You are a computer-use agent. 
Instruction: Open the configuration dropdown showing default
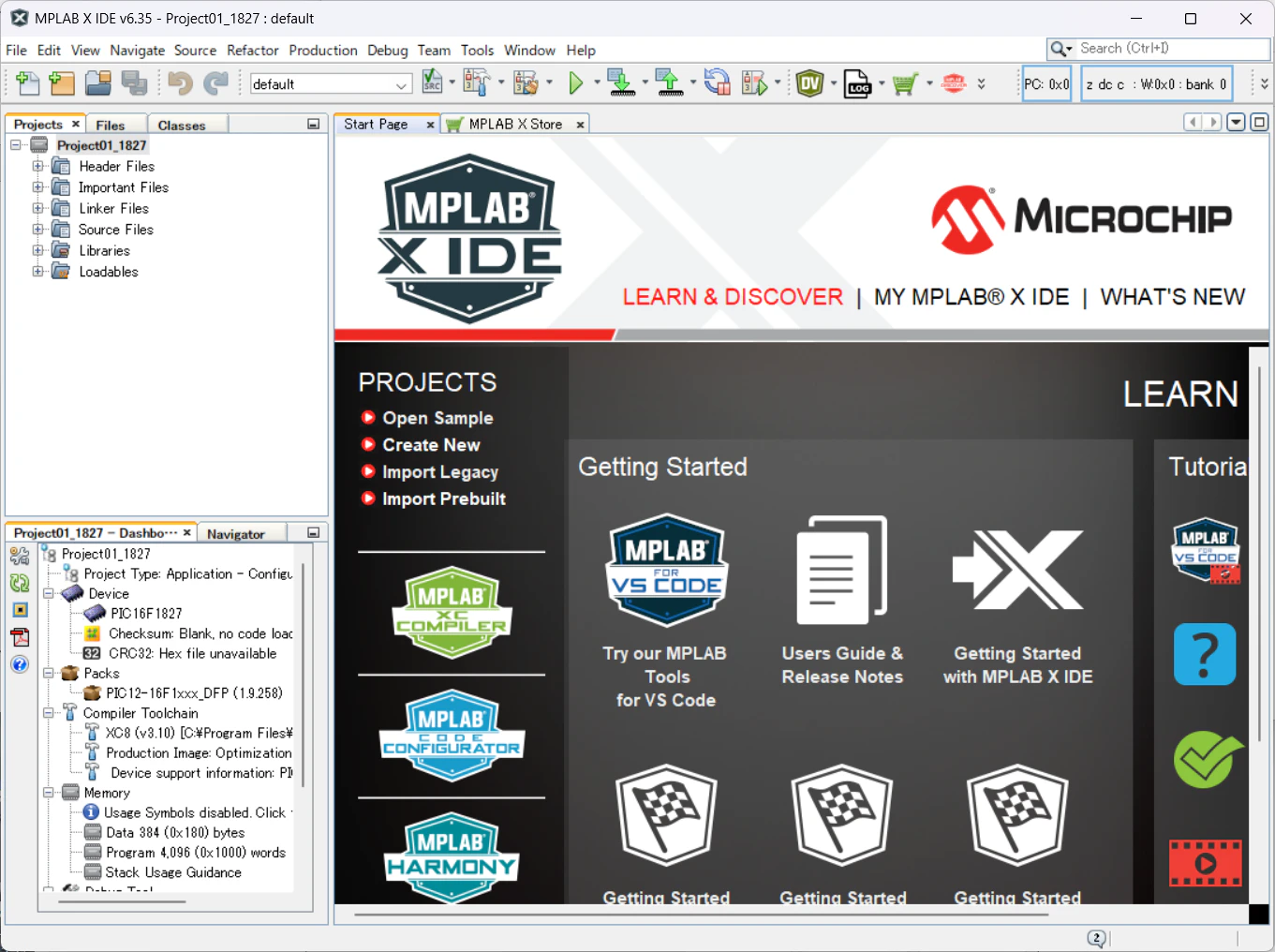(331, 84)
